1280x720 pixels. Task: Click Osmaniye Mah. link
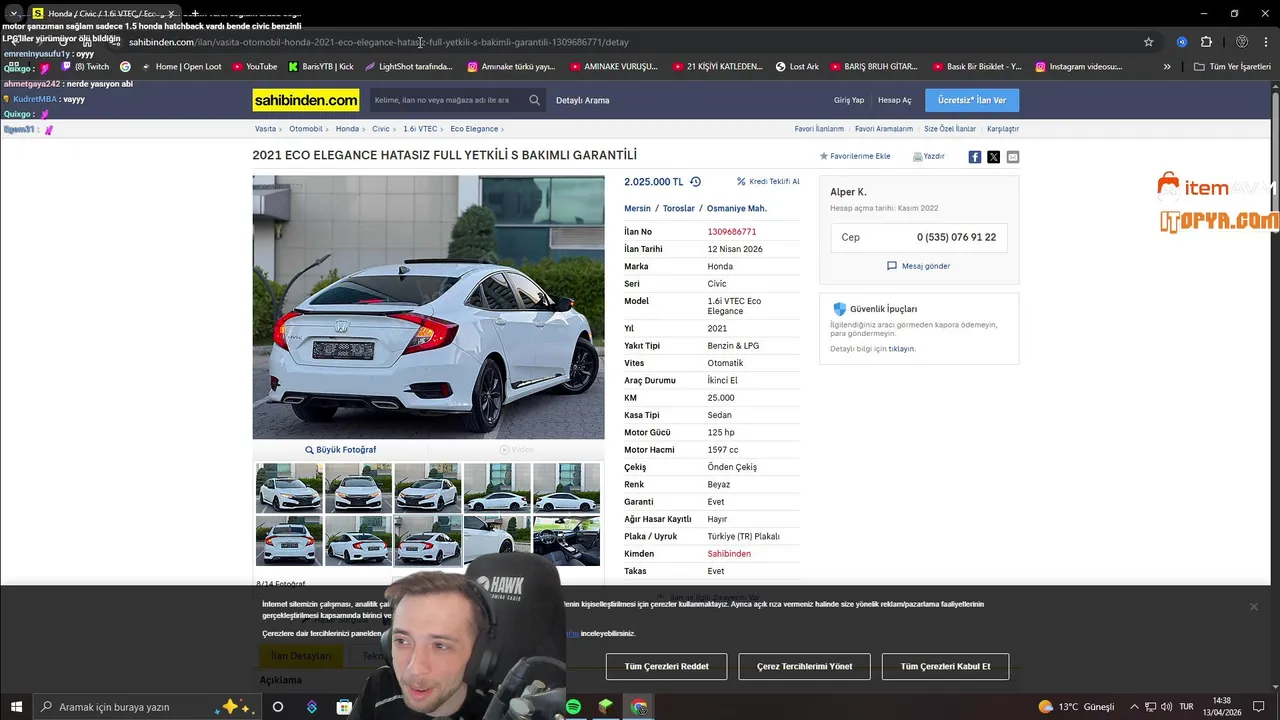(x=737, y=209)
